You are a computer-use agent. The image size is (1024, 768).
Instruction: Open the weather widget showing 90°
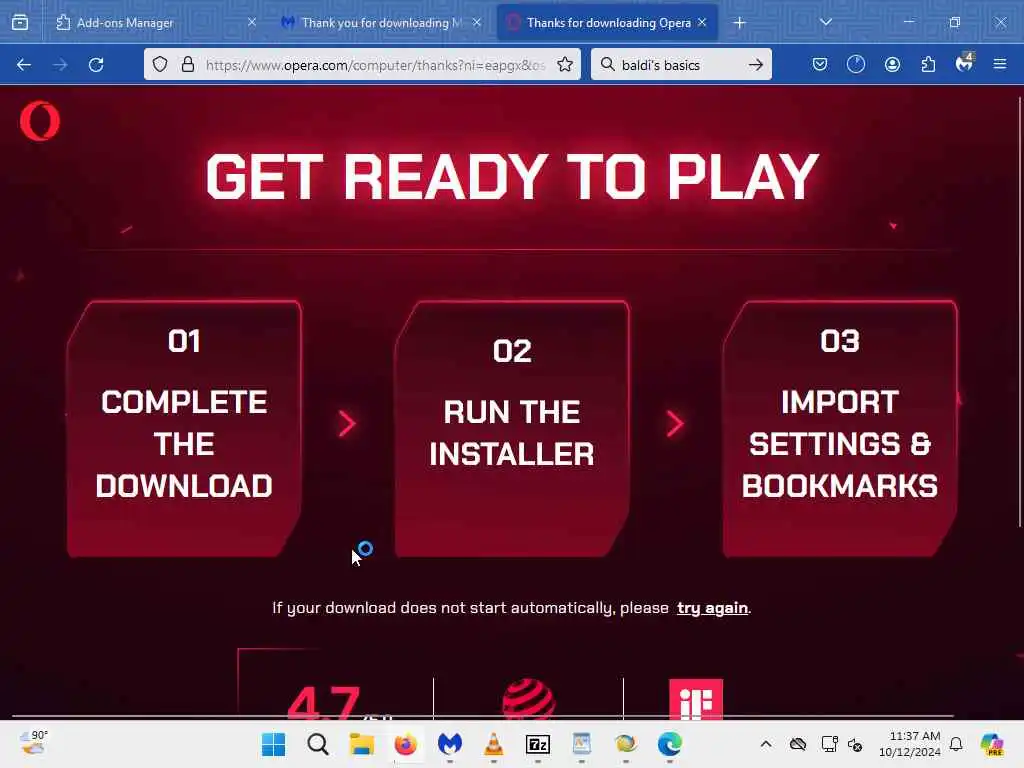pos(33,743)
